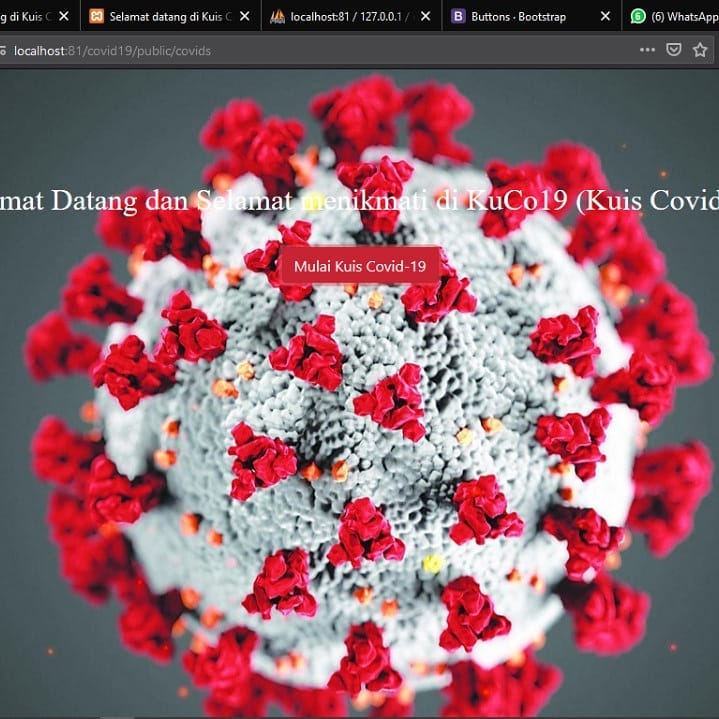Open the page actions three-dot menu
The width and height of the screenshot is (719, 719).
(x=647, y=50)
